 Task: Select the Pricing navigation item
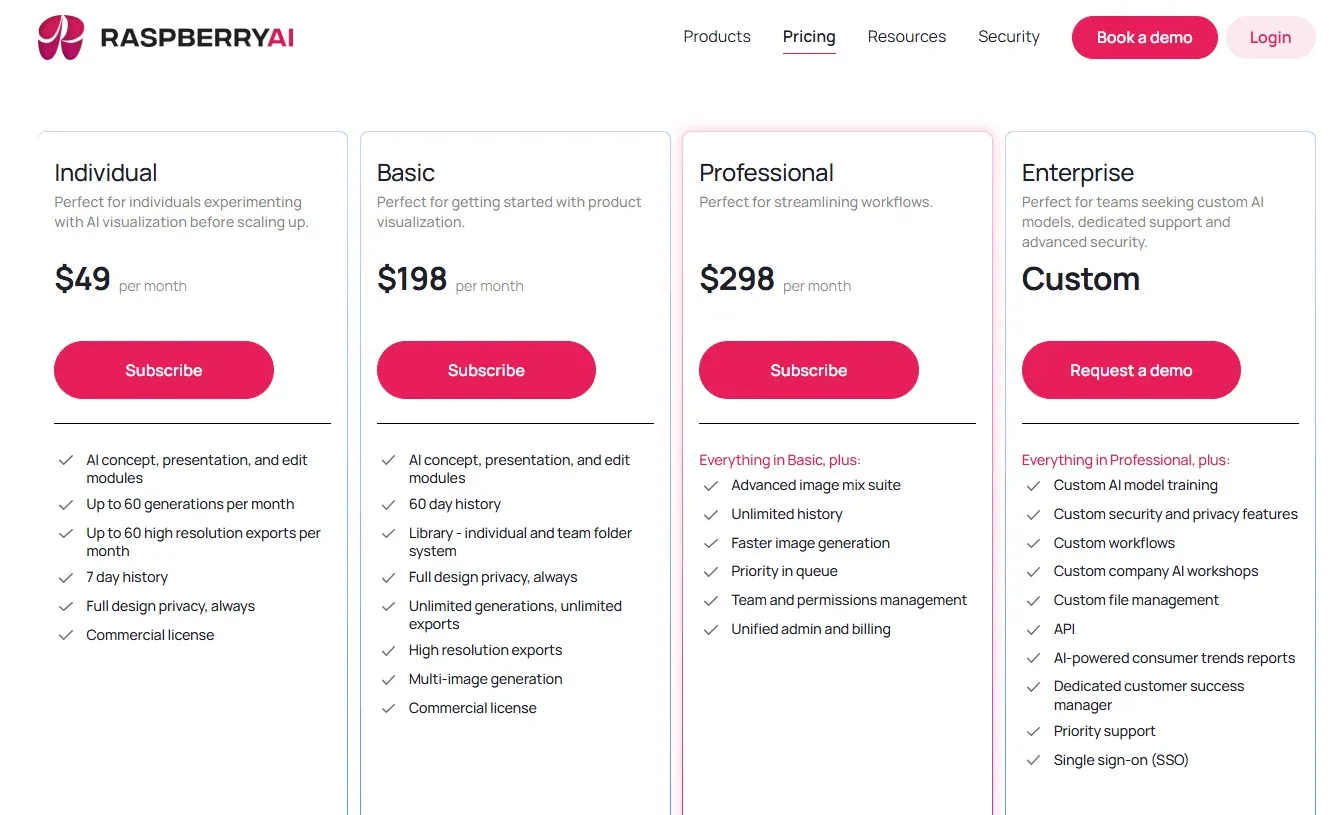pos(809,36)
